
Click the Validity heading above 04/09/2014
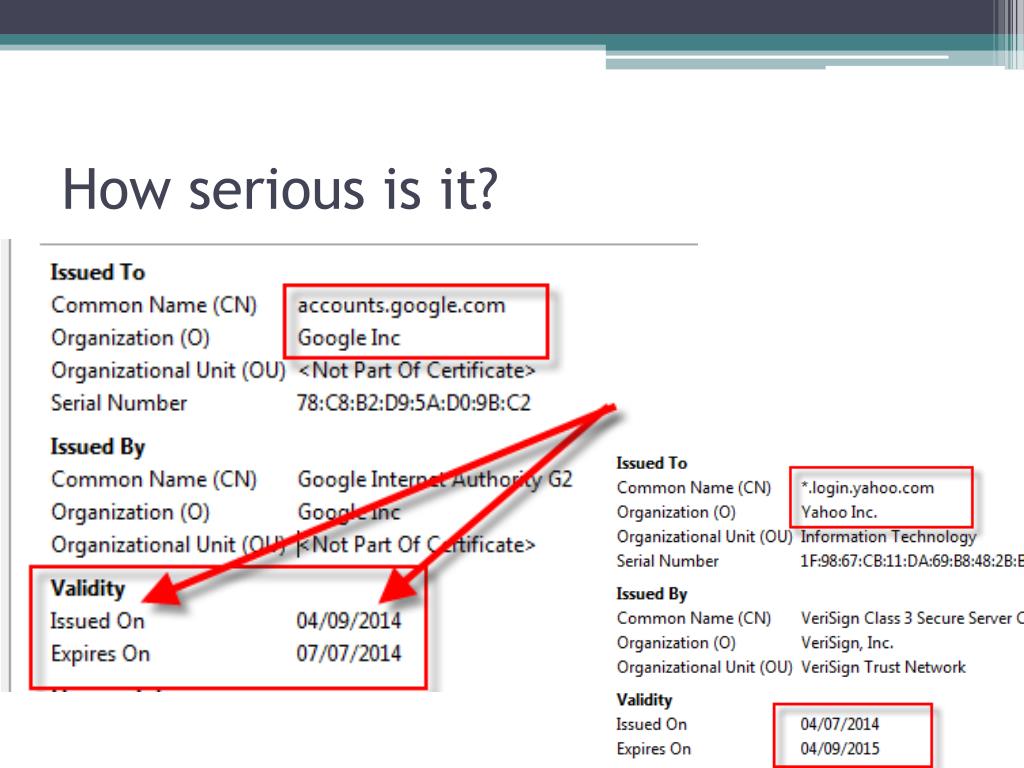(x=88, y=588)
